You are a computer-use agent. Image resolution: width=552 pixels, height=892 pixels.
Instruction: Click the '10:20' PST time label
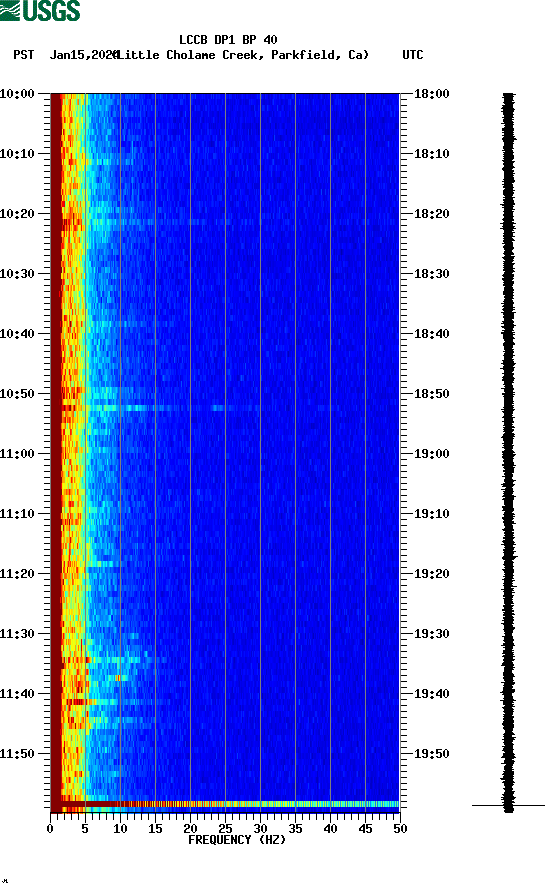click(x=17, y=213)
